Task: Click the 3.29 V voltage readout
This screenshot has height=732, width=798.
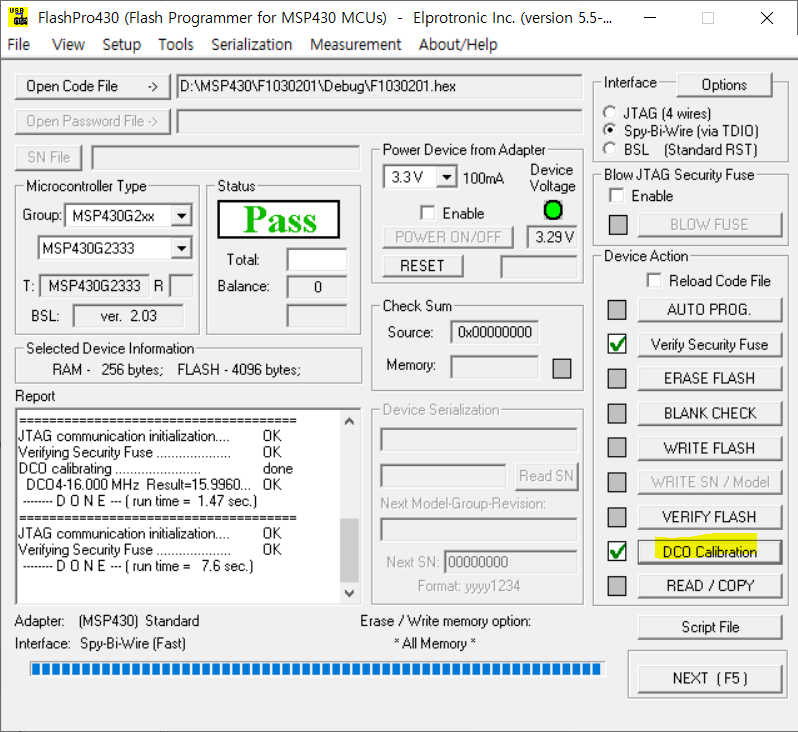Action: coord(552,237)
